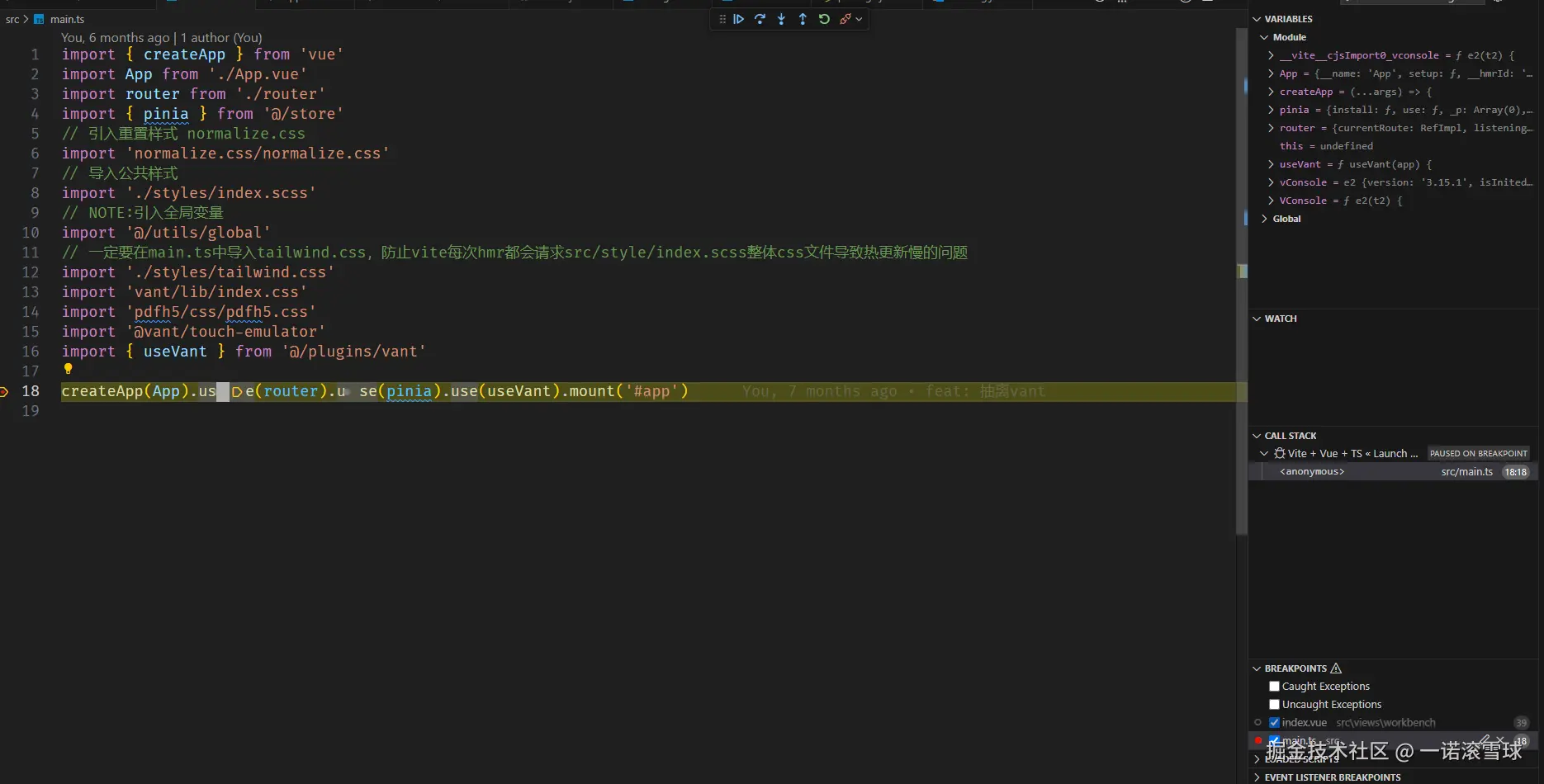Collapse the Vite + Vue + TS session
1544x784 pixels.
click(1264, 453)
